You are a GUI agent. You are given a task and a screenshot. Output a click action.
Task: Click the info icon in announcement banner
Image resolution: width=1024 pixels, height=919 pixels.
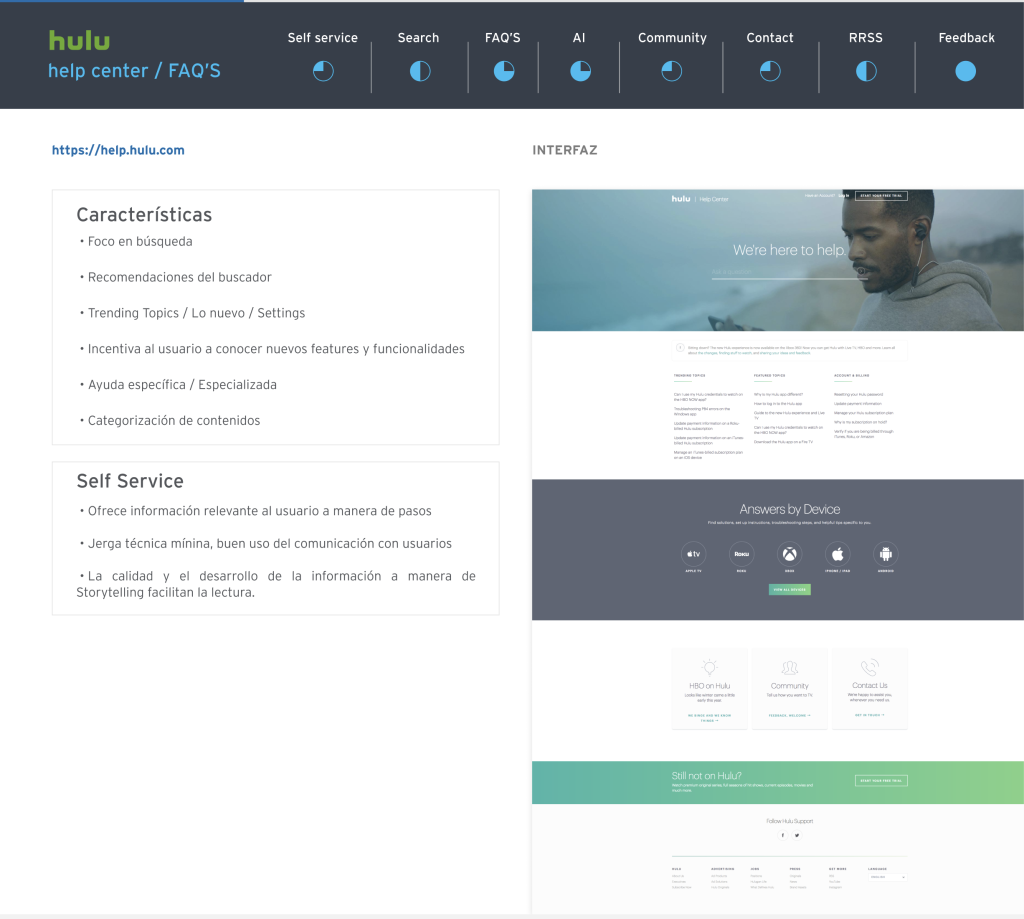(680, 348)
